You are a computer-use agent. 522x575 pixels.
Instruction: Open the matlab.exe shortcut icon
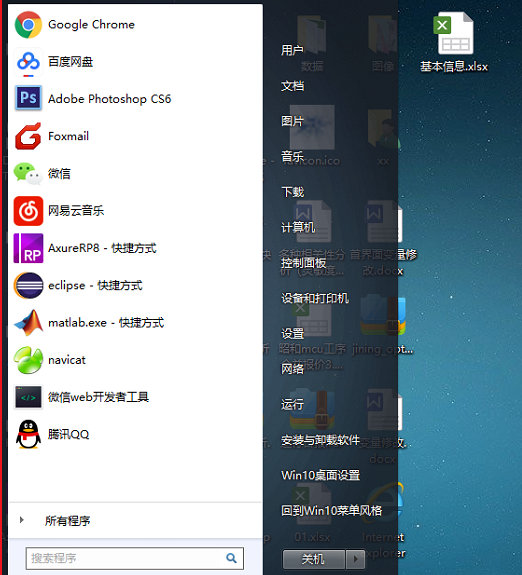28,323
